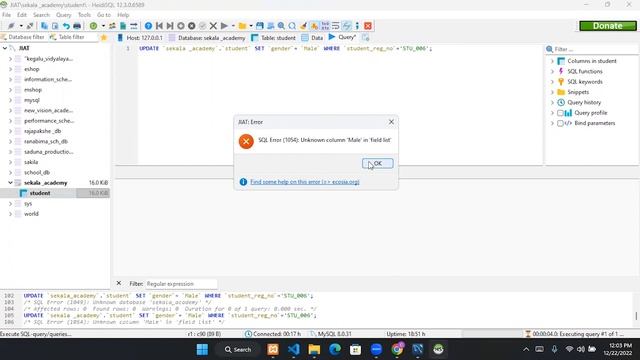Save the query with floppy disk icon
This screenshot has height=360, width=640.
[260, 26]
